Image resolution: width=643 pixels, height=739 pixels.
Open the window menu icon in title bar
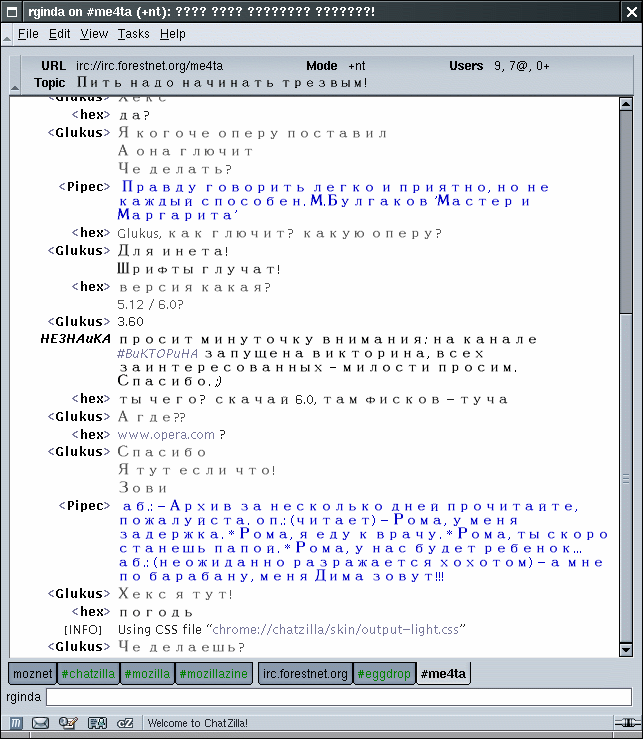click(x=12, y=10)
